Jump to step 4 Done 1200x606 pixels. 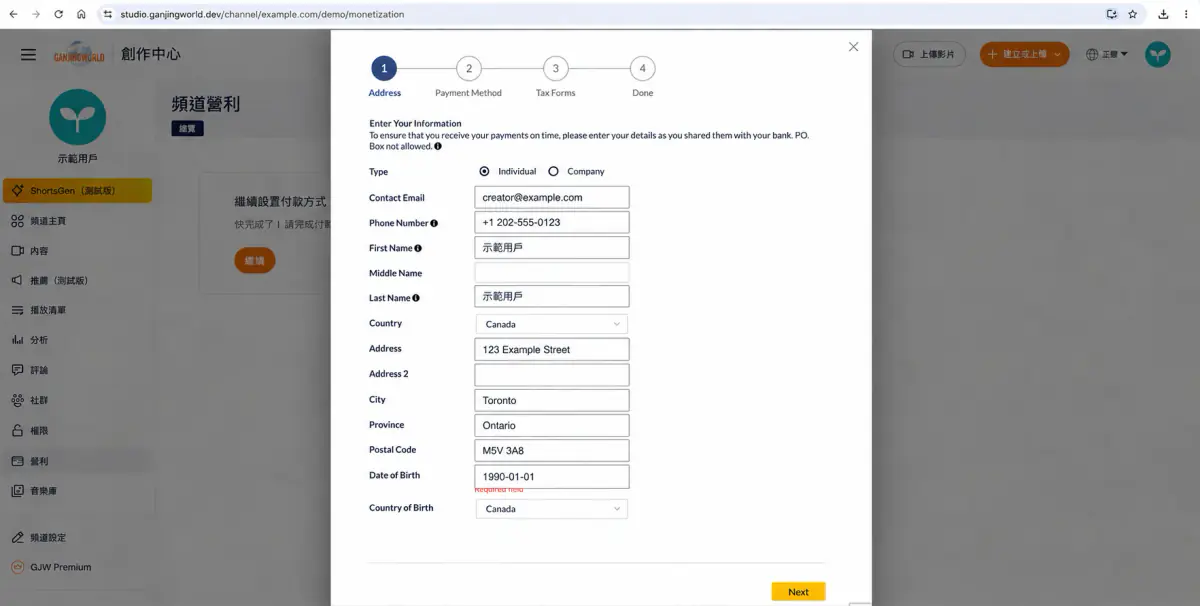pos(642,69)
